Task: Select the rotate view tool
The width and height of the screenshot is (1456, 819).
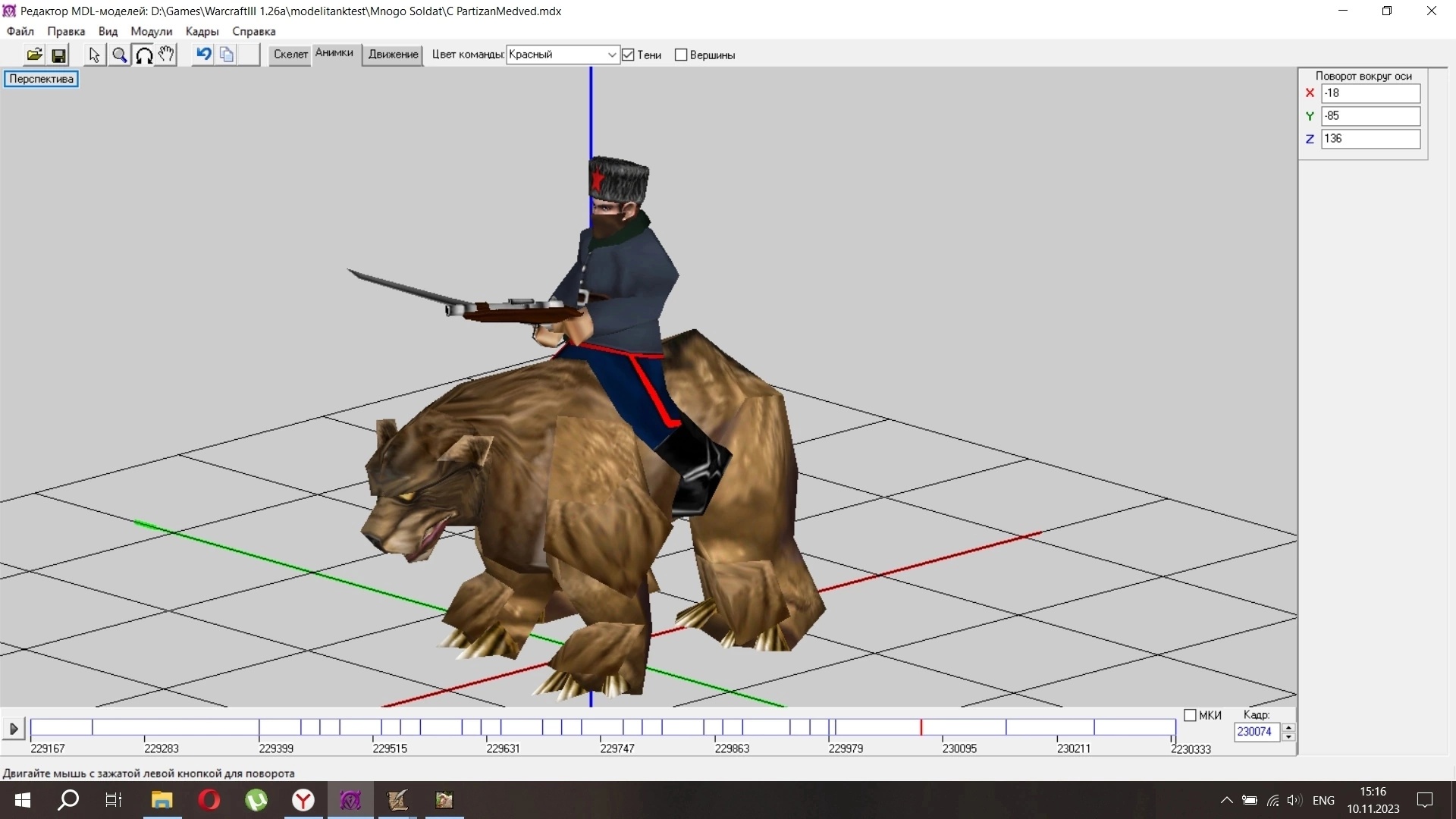Action: click(143, 55)
